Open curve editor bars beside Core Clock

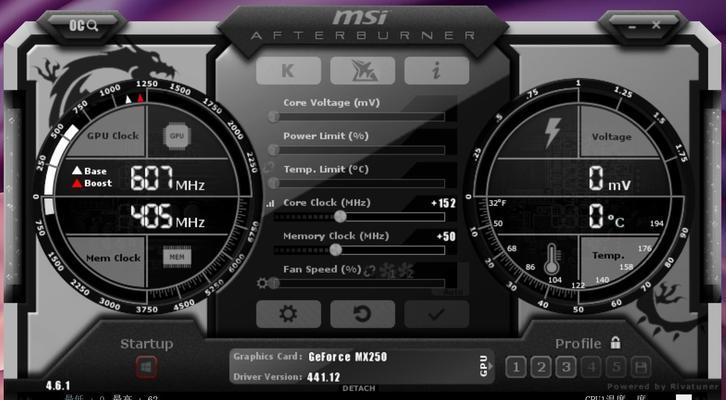270,203
